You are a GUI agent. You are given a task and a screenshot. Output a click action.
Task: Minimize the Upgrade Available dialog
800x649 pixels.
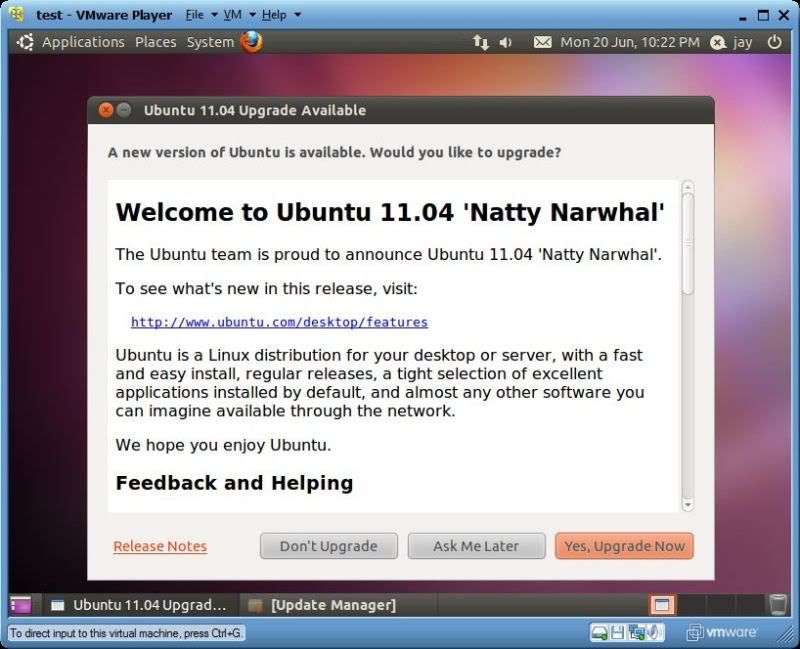coord(123,110)
